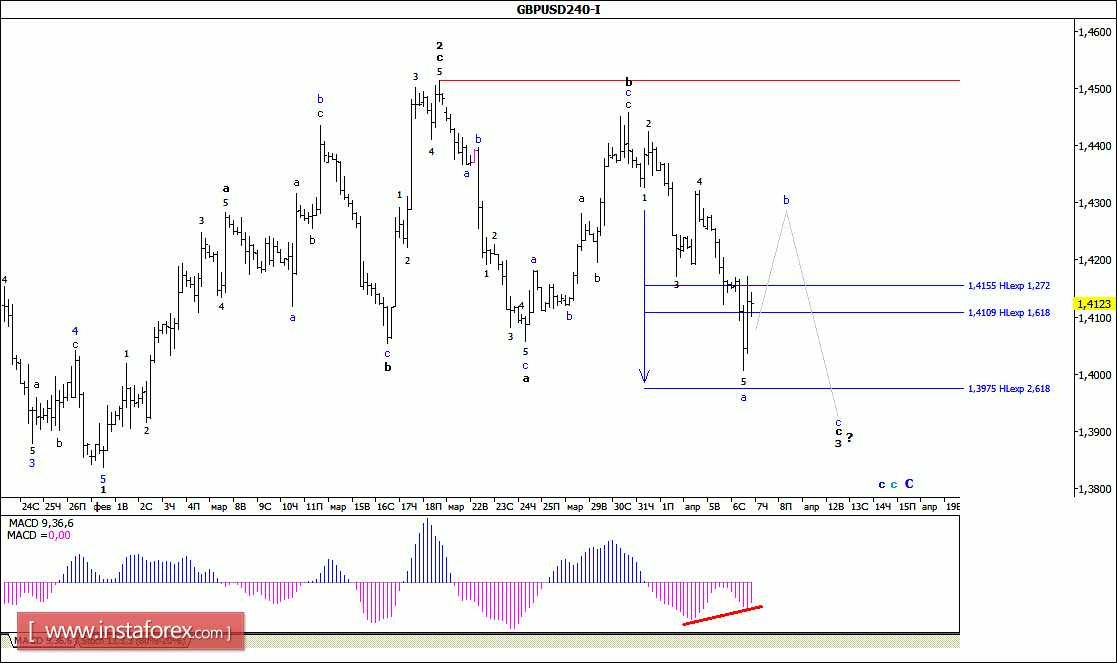Select the red horizontal resistance line
This screenshot has height=663, width=1117.
700,80
